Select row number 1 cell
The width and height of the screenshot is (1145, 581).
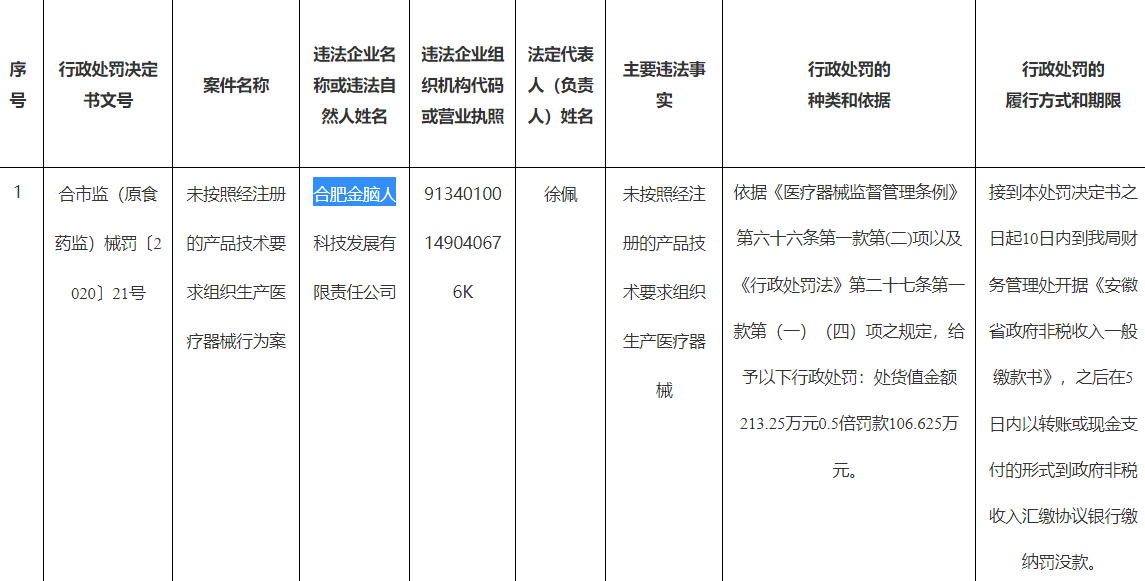click(x=18, y=193)
